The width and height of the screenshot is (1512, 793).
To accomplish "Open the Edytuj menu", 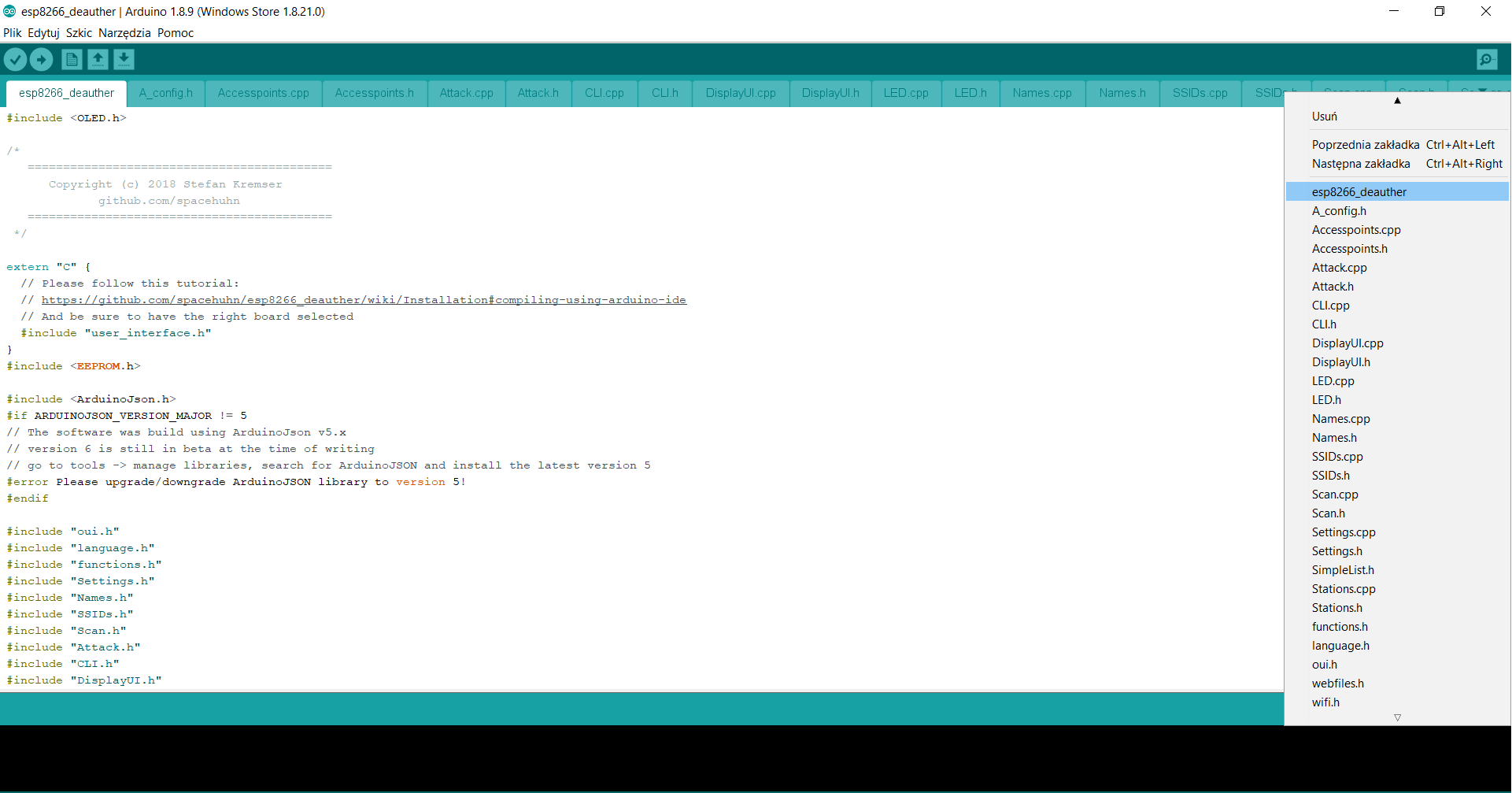I will [43, 33].
